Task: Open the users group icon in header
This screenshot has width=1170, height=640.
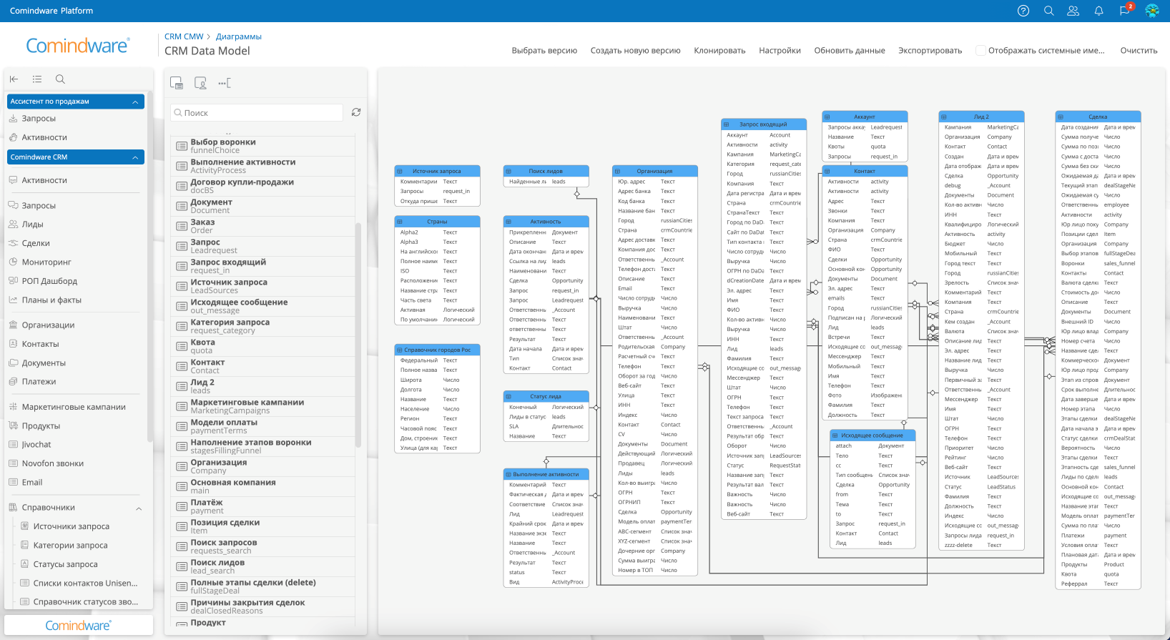Action: 1073,10
